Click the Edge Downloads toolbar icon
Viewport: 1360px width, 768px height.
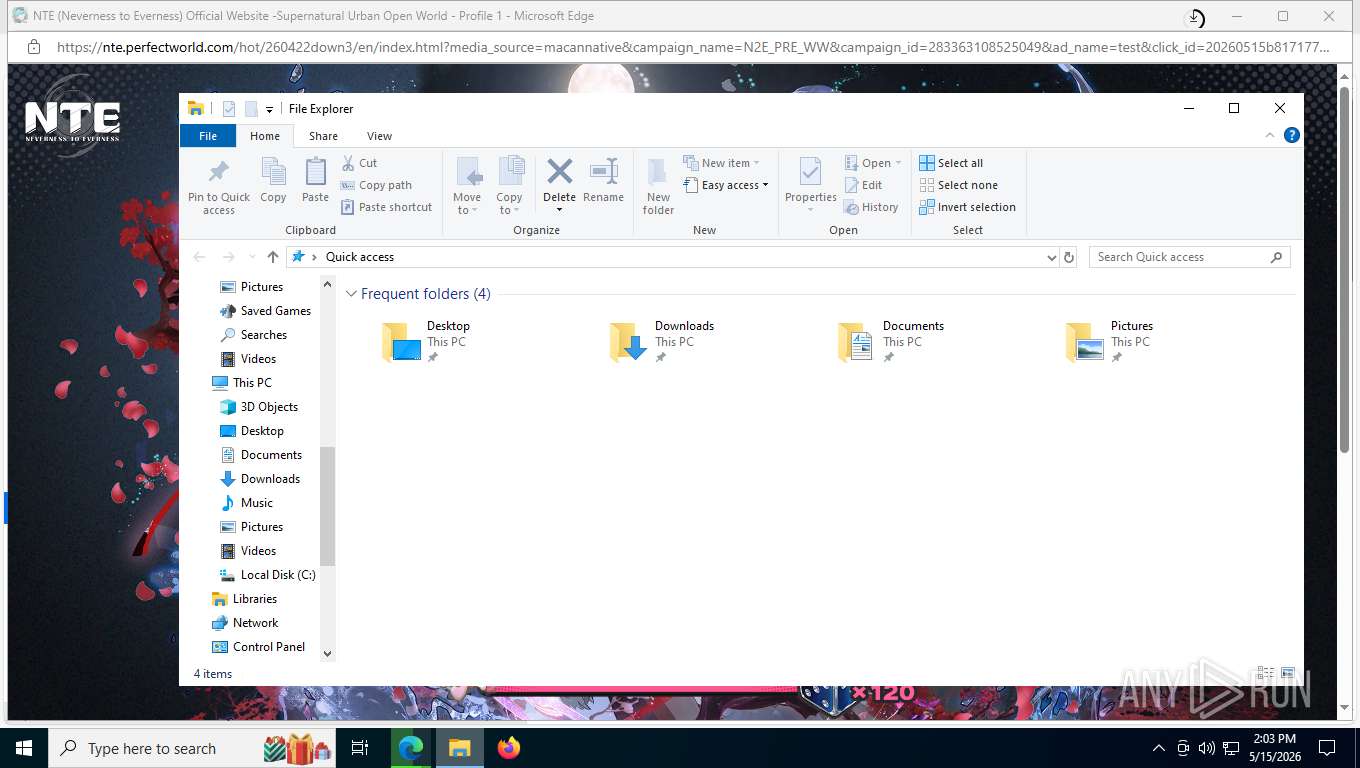click(1195, 17)
